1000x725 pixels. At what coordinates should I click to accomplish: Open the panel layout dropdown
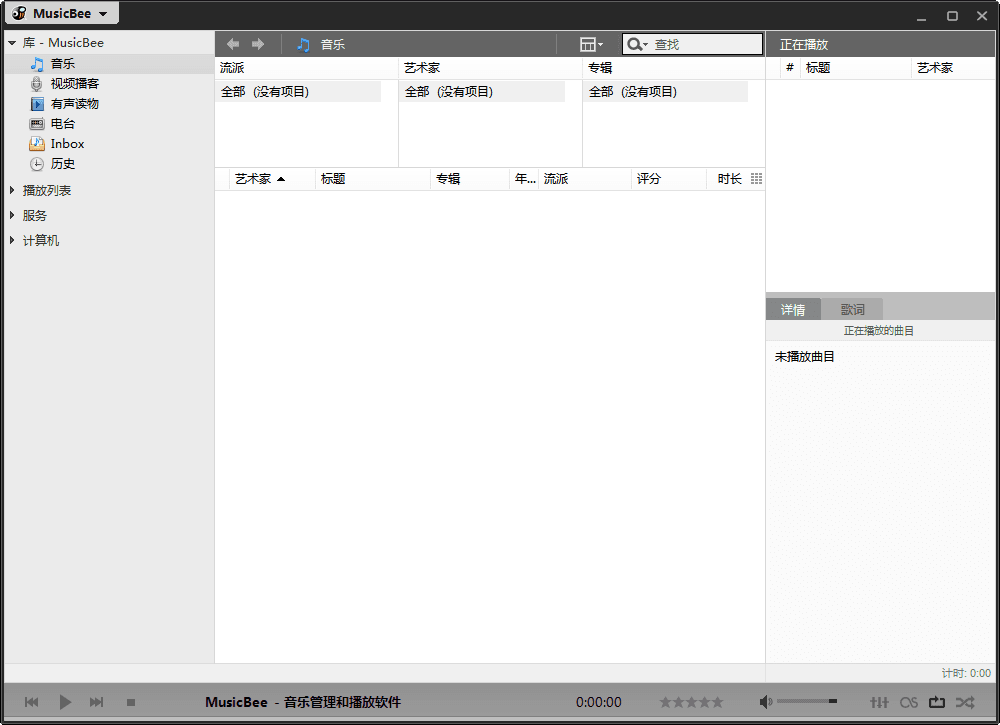click(591, 44)
